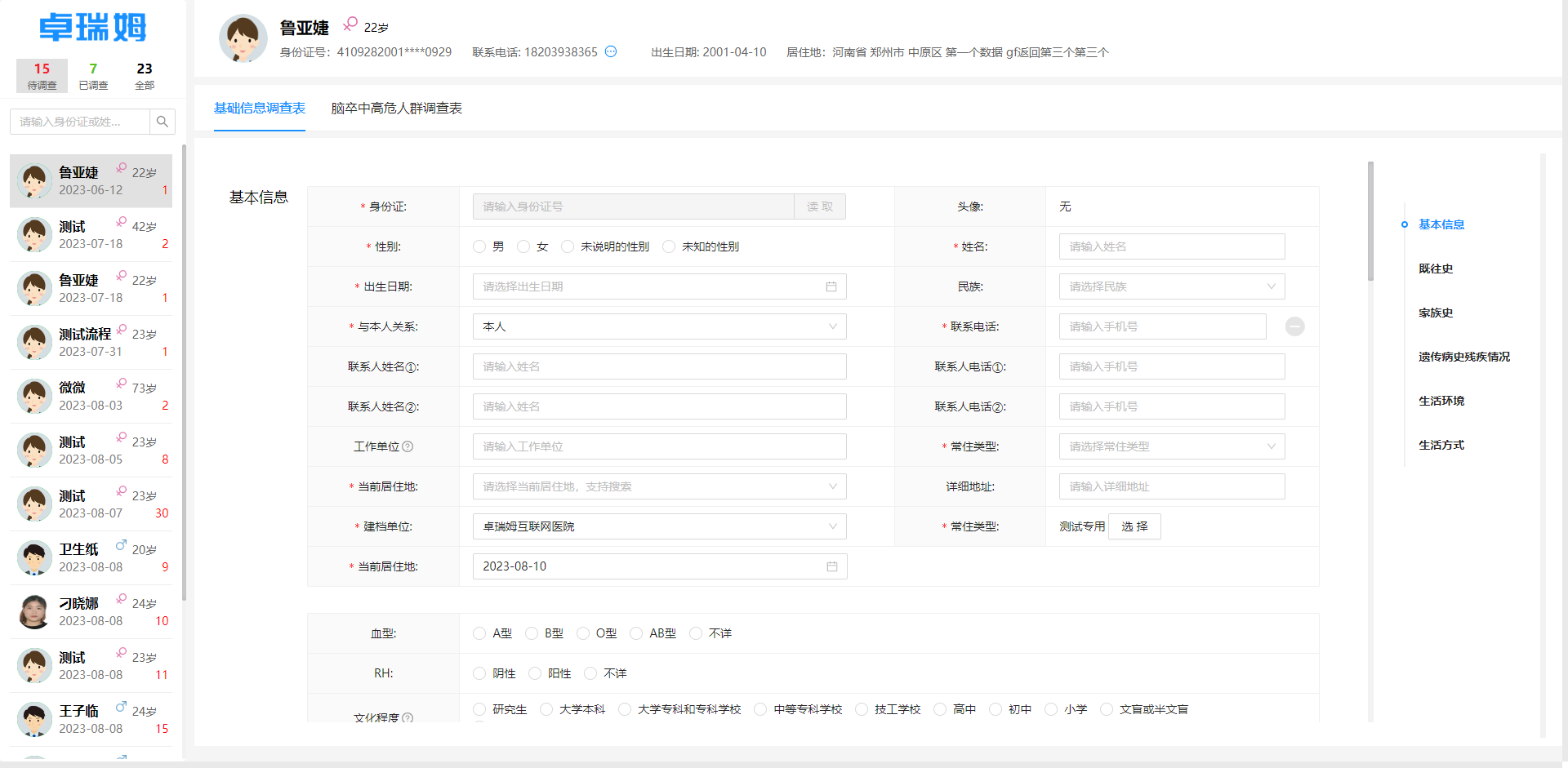Click the search magnifier icon in sidebar

click(x=163, y=122)
